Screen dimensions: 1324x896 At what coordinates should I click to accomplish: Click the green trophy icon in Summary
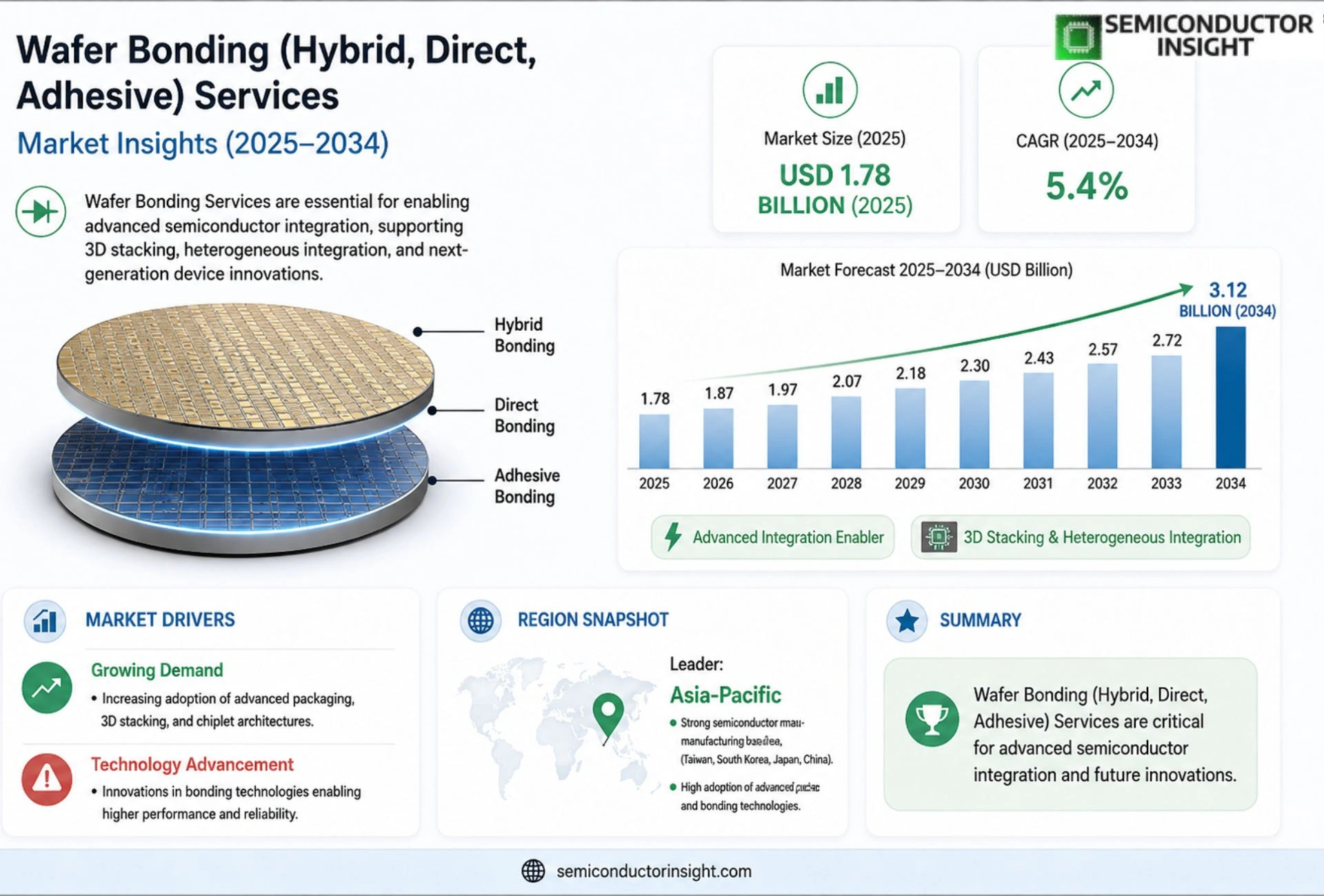[932, 719]
